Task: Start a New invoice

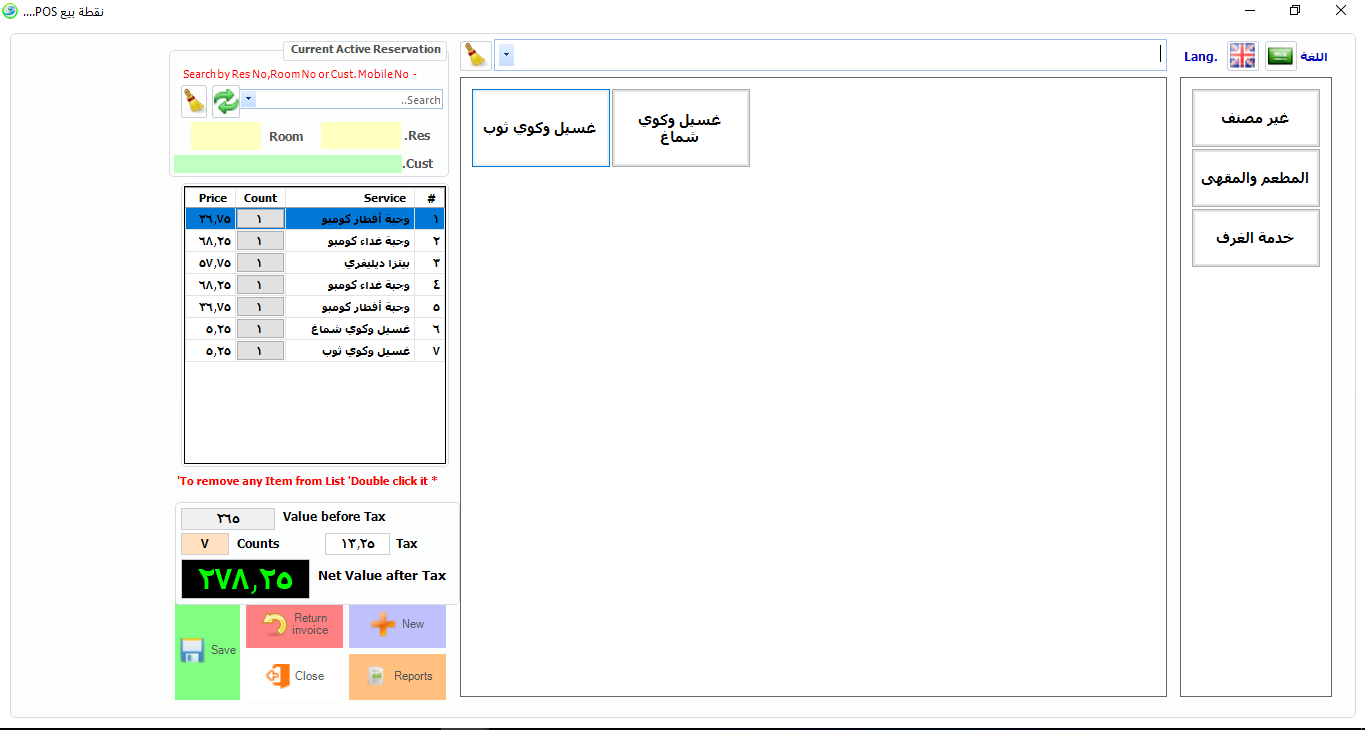Action: tap(397, 625)
